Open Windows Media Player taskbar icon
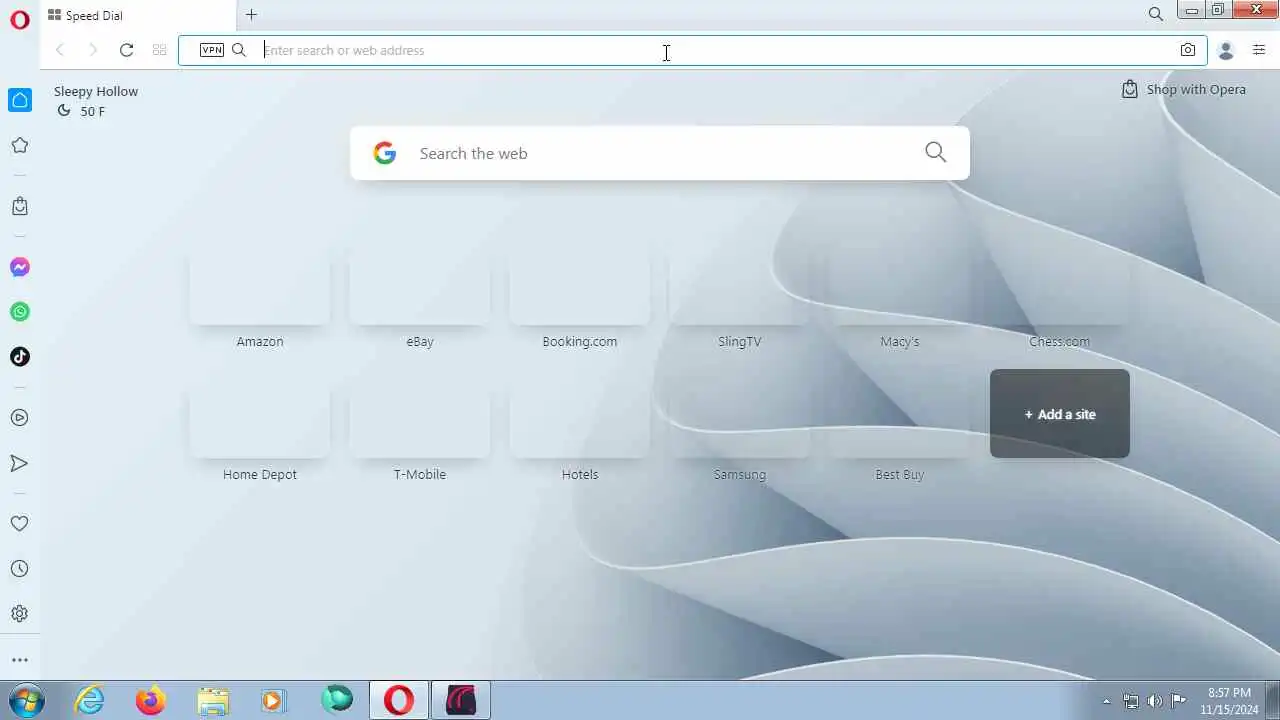This screenshot has height=720, width=1280. click(x=274, y=700)
